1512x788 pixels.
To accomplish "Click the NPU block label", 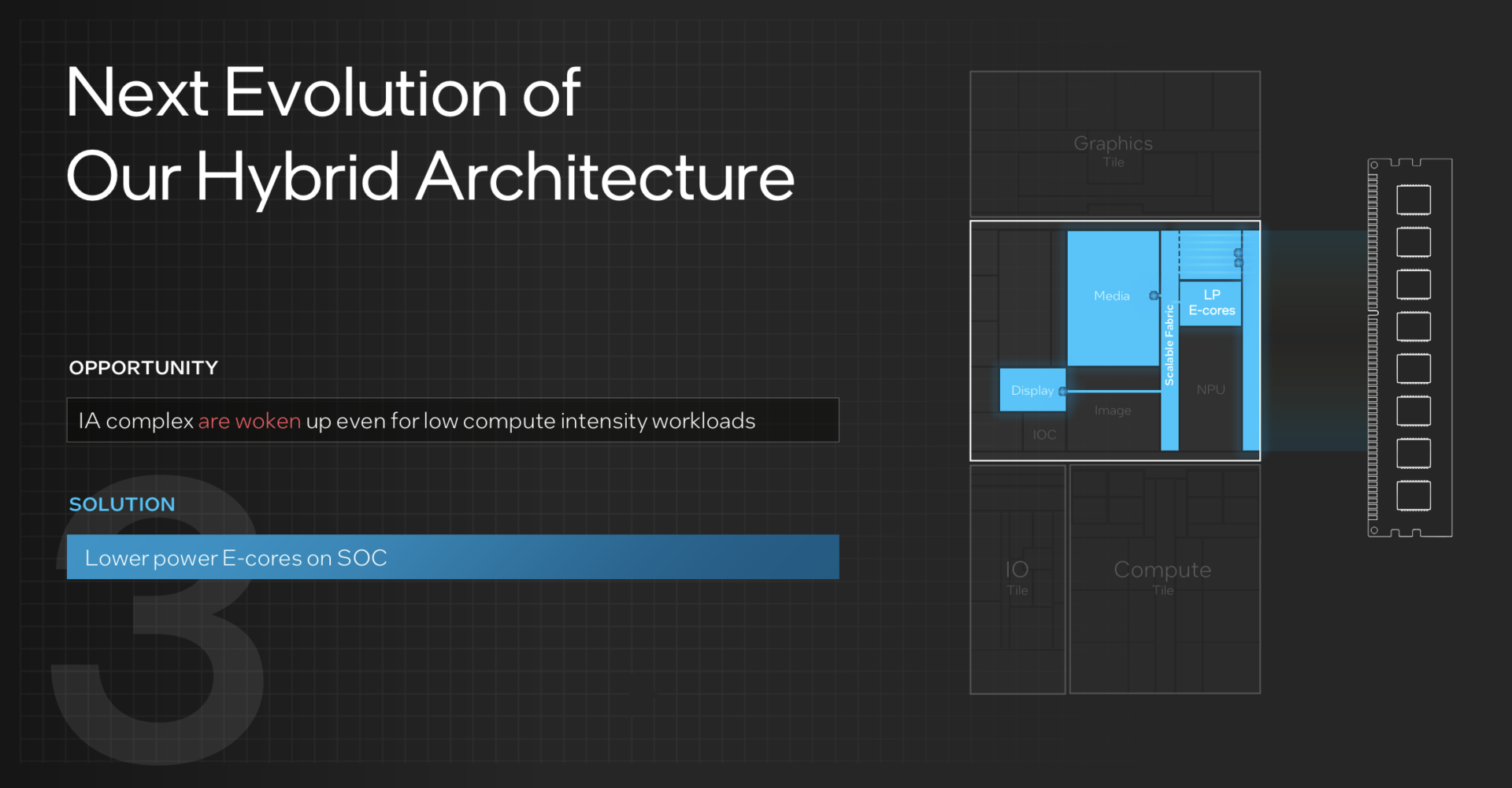I will [1210, 389].
